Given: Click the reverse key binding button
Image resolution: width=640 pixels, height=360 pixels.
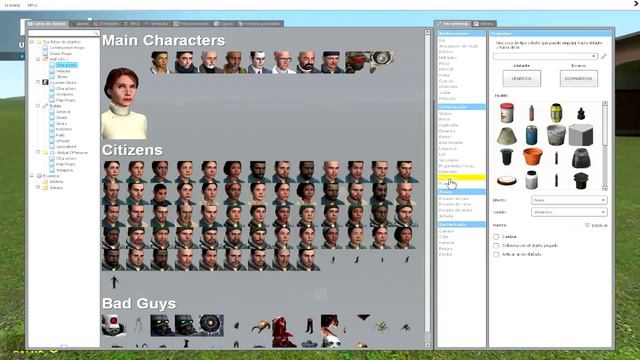Looking at the screenshot, I should click(579, 78).
